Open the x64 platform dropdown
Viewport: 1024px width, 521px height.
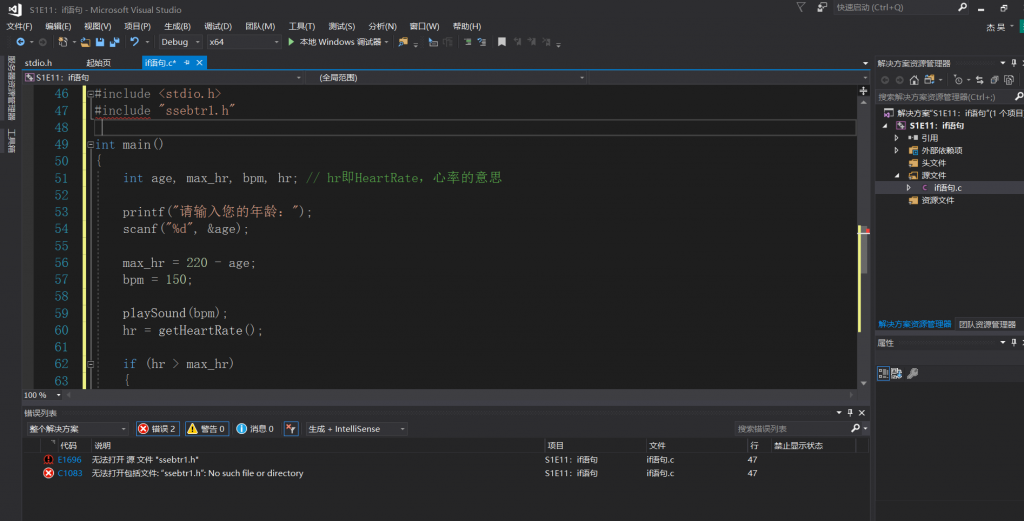[x=244, y=42]
